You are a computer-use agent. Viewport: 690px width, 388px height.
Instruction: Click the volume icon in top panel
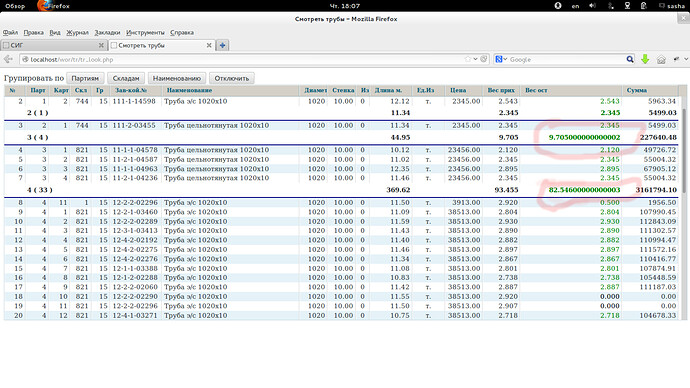(x=592, y=6)
